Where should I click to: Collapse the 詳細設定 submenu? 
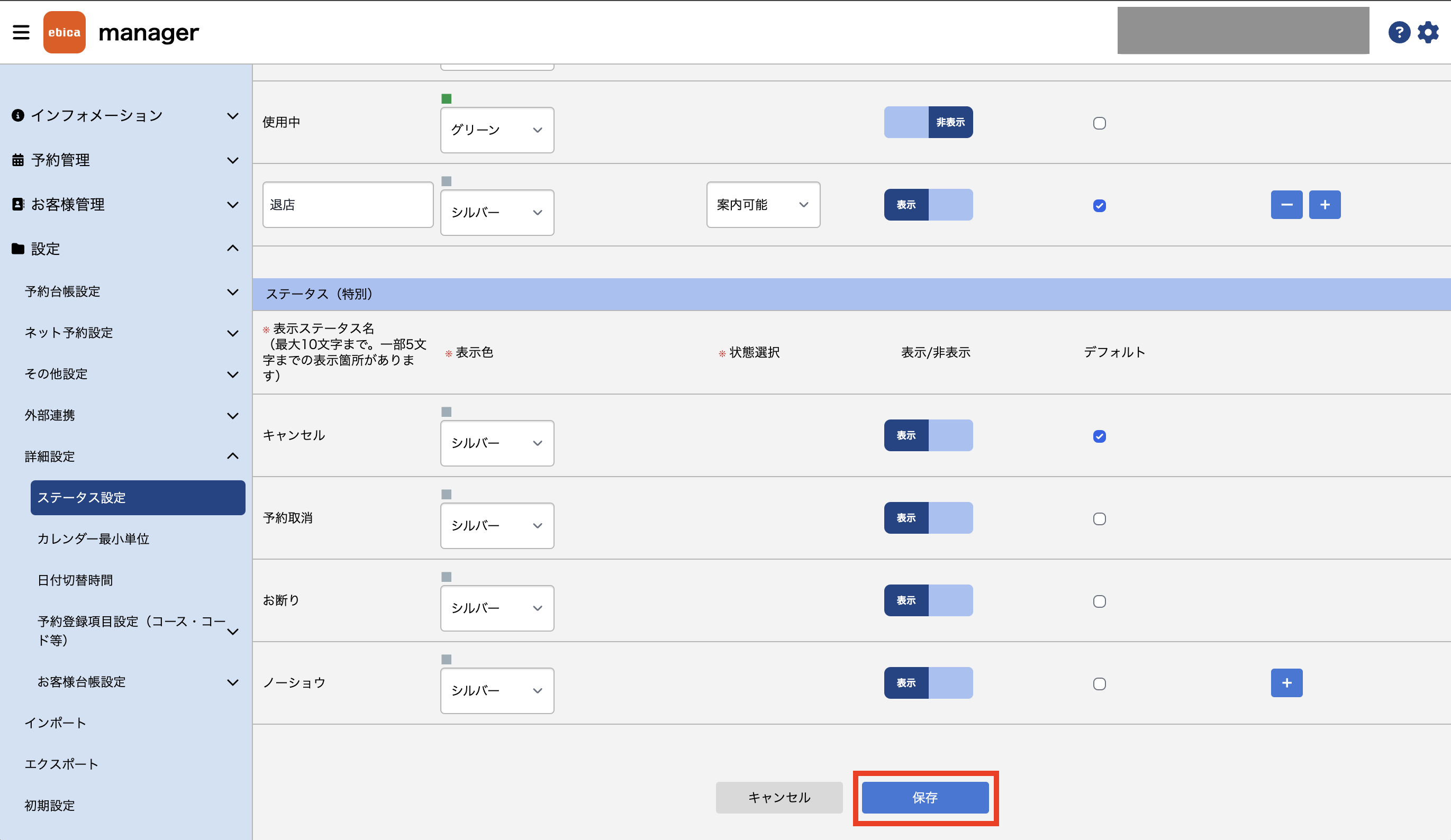click(233, 456)
